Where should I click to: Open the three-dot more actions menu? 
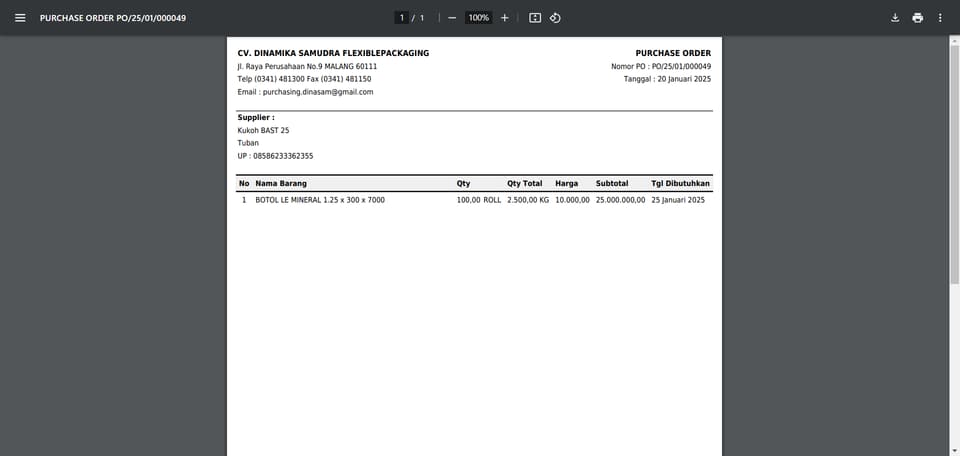pyautogui.click(x=940, y=18)
